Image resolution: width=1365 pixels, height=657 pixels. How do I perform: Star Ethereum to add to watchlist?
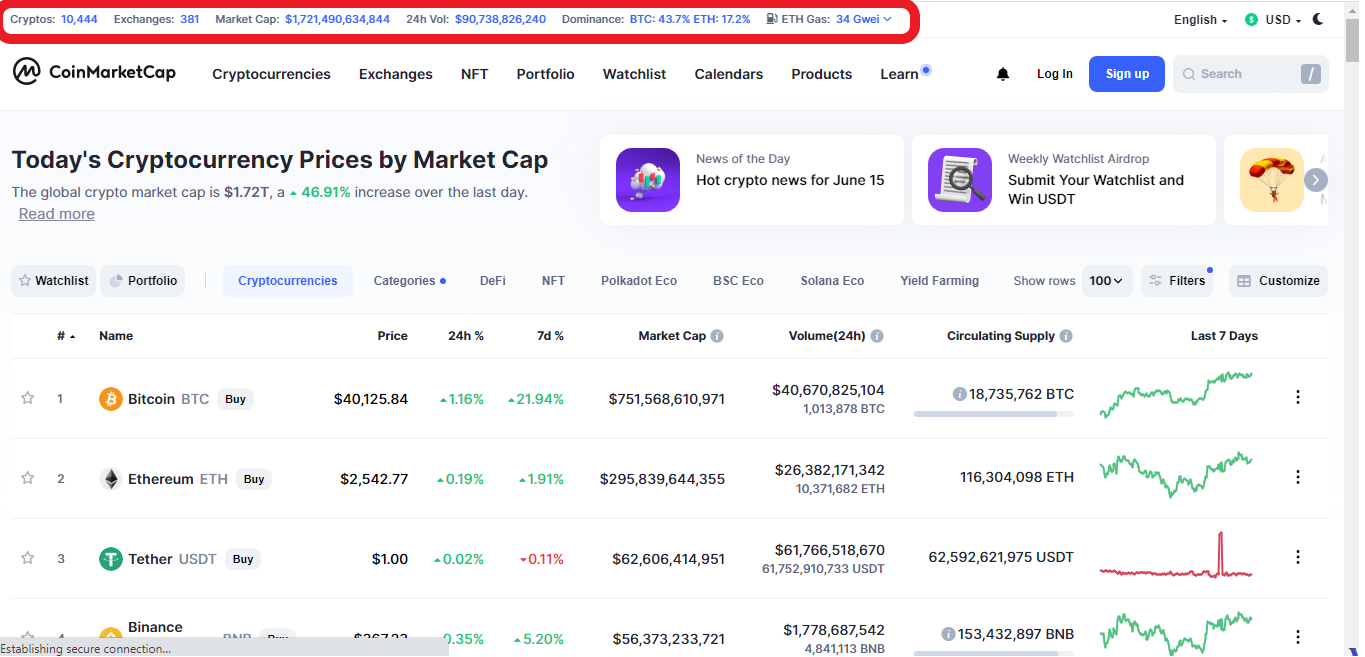point(28,478)
